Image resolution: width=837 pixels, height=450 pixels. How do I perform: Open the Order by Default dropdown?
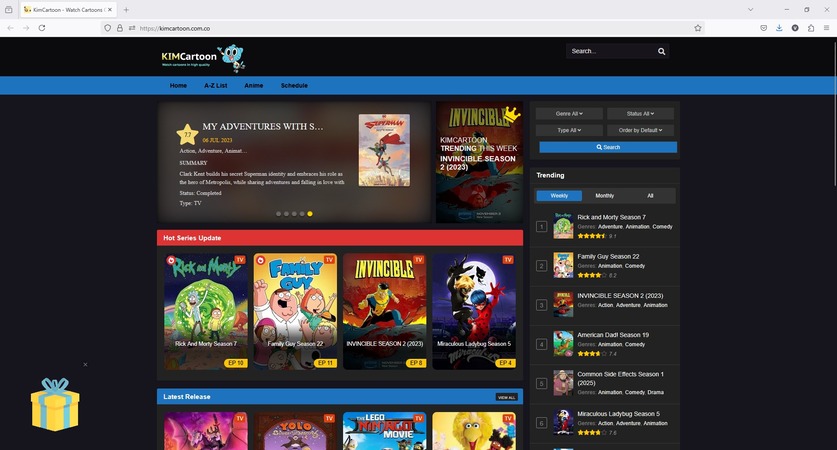click(x=640, y=130)
